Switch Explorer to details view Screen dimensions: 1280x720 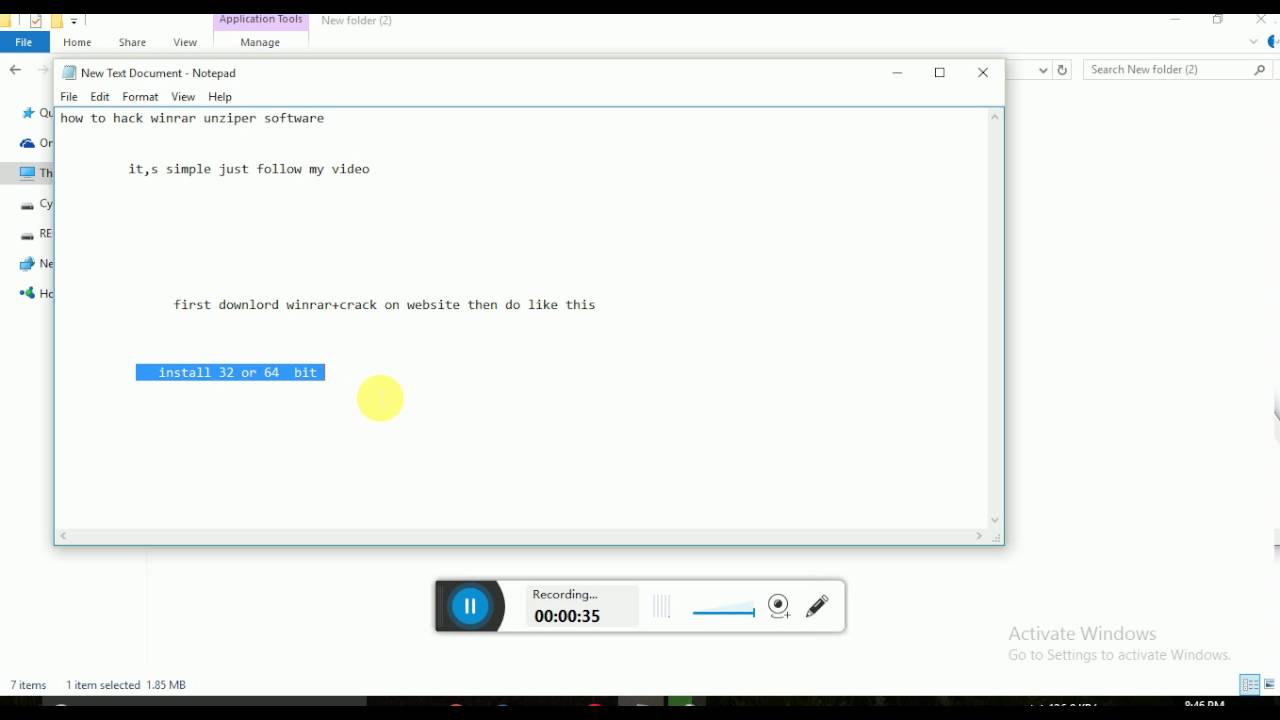[1250, 685]
